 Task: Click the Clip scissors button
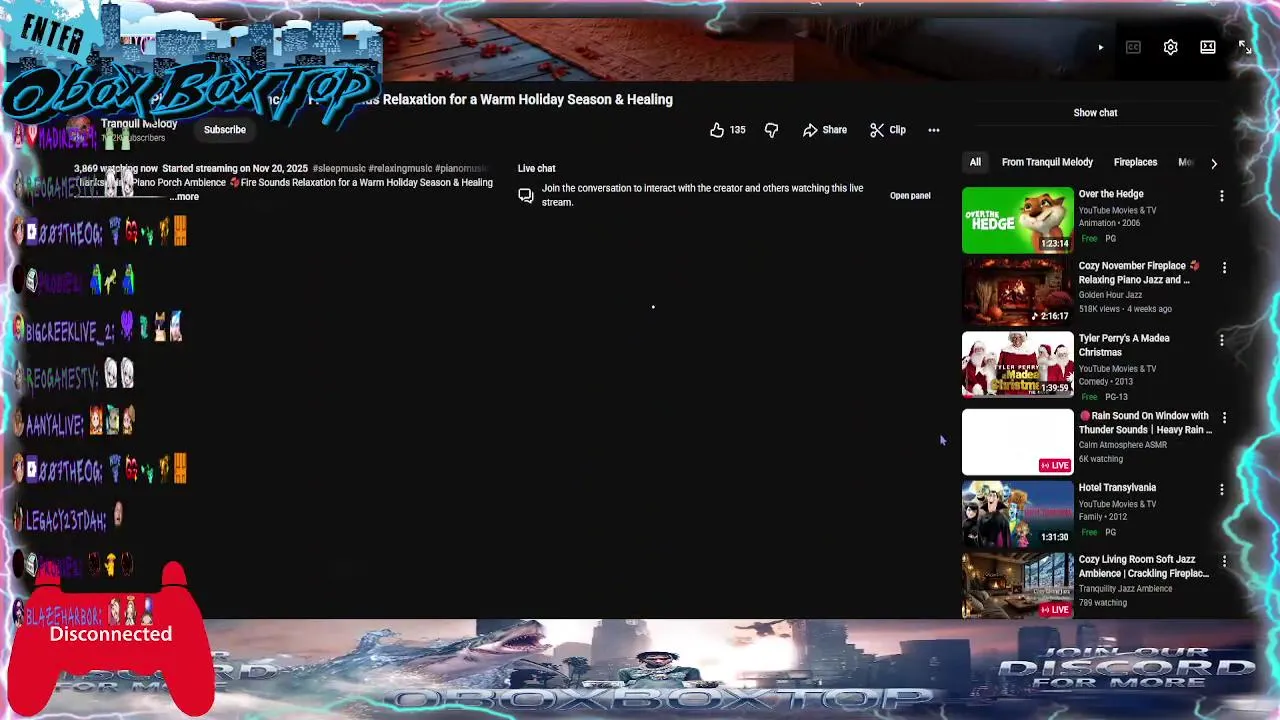pos(888,130)
